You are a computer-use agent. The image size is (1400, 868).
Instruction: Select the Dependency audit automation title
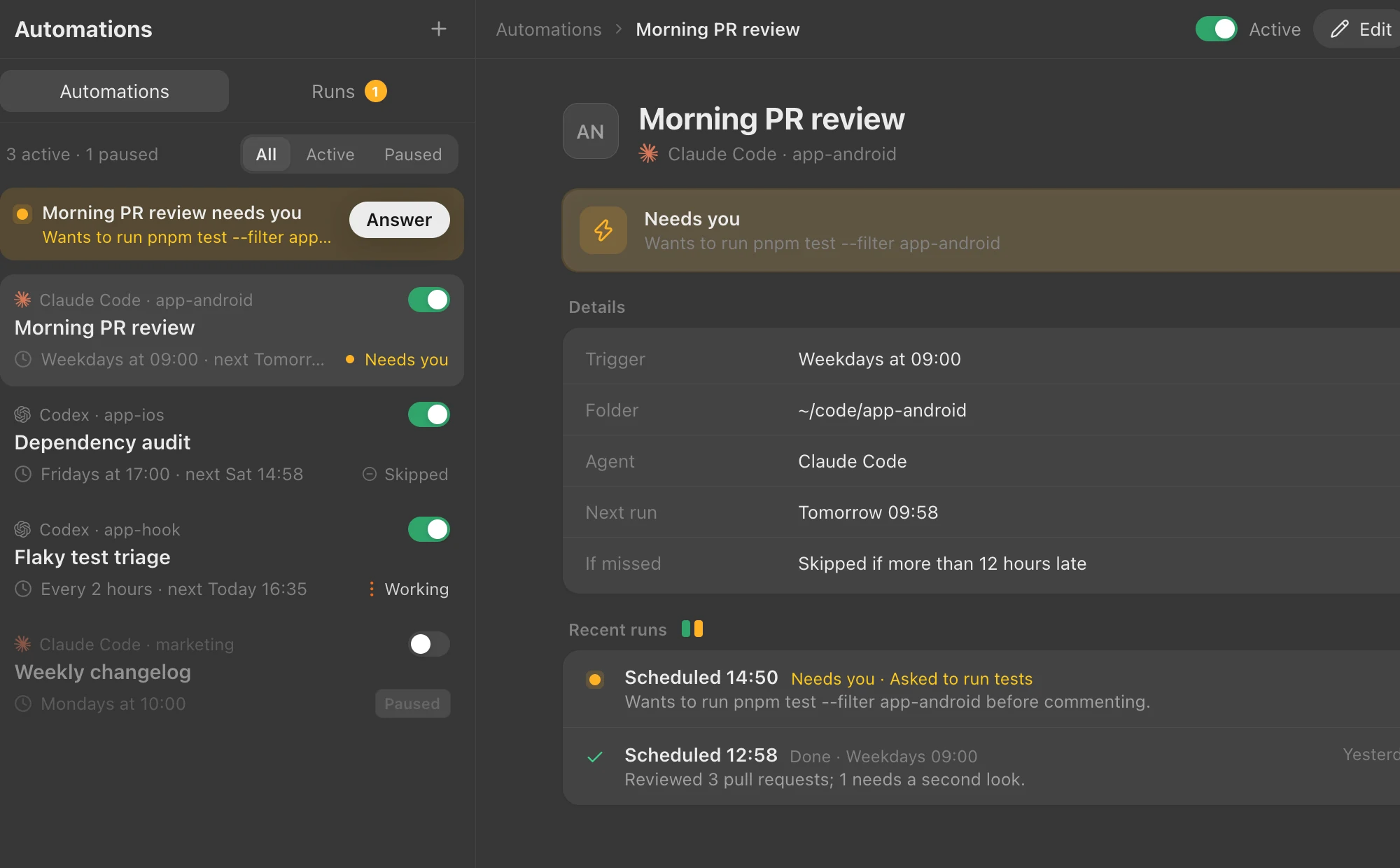pos(102,442)
